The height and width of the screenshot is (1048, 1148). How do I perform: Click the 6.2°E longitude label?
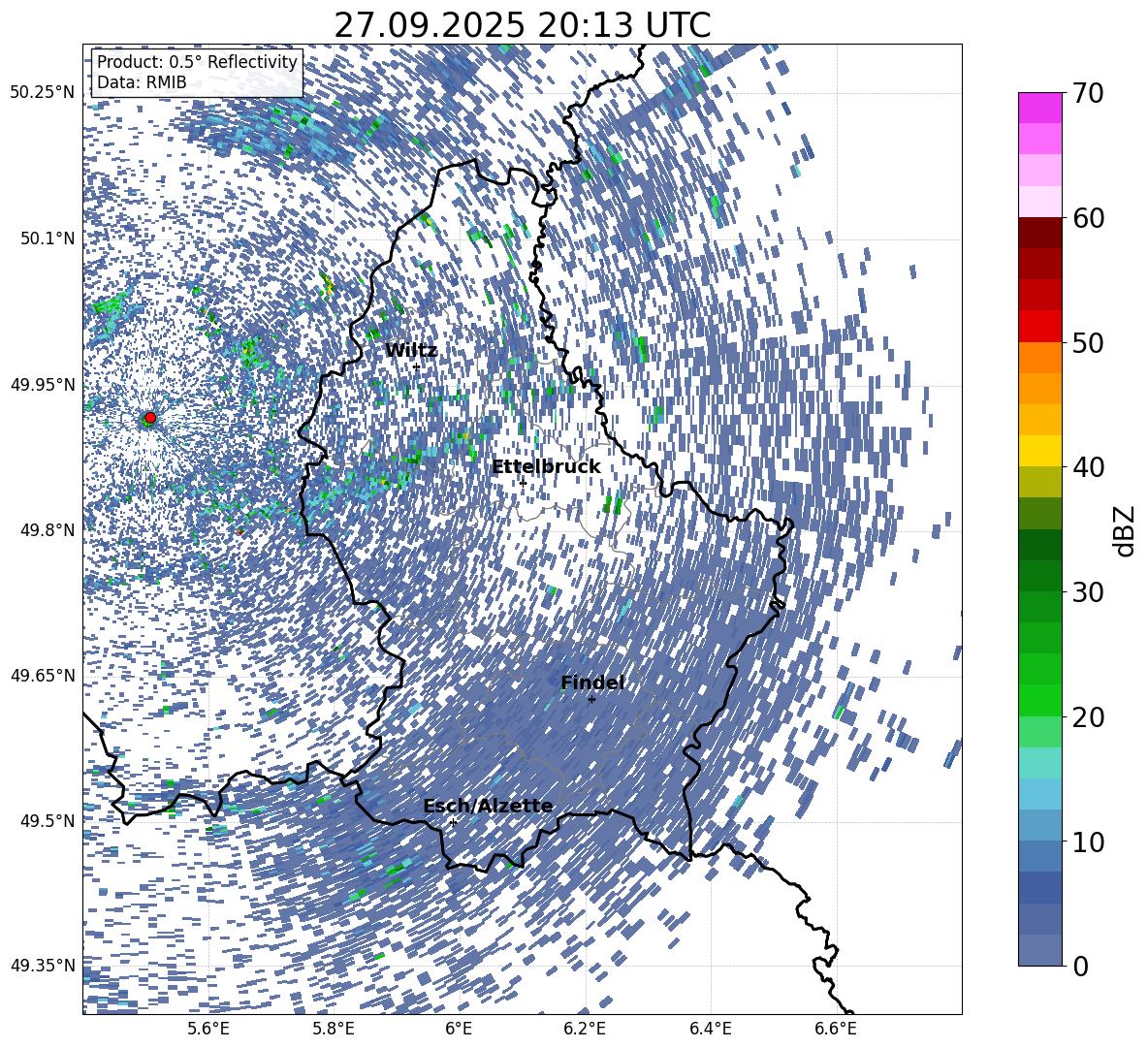coord(585,1029)
